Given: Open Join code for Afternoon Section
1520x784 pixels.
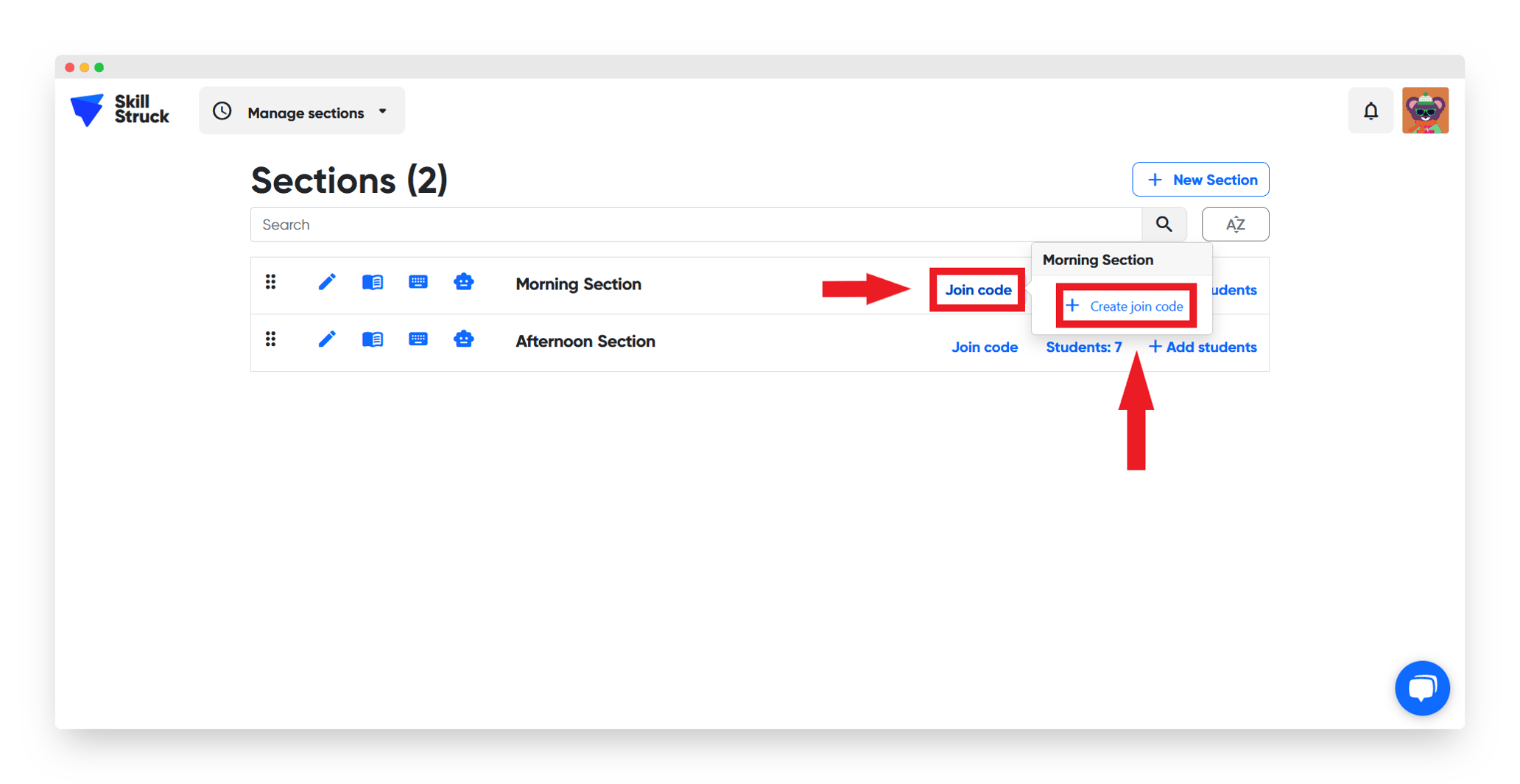Looking at the screenshot, I should [x=985, y=347].
